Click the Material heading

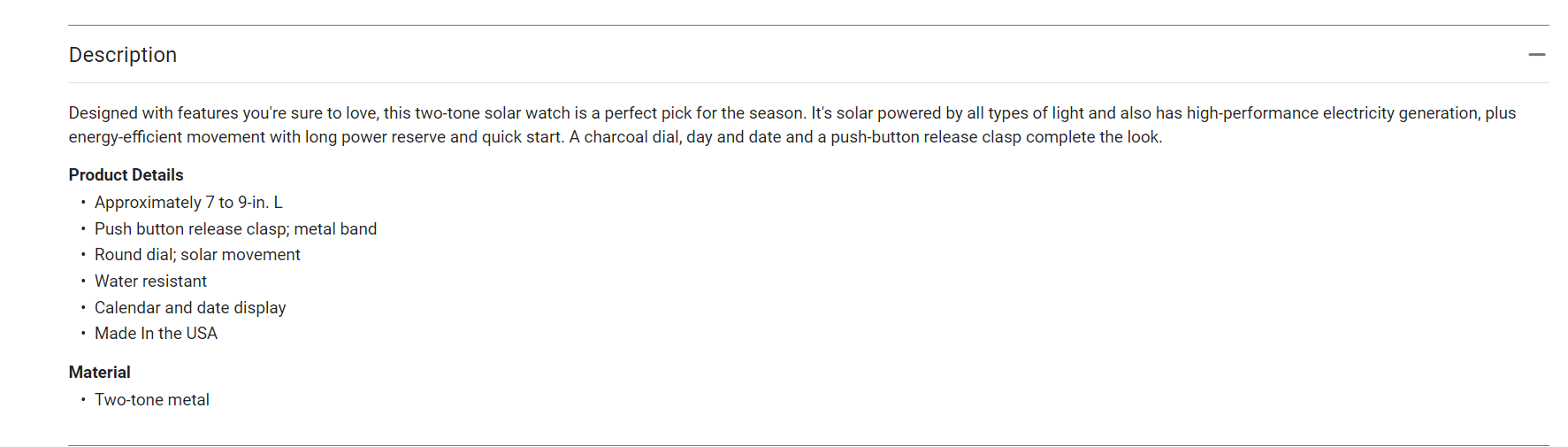(100, 373)
